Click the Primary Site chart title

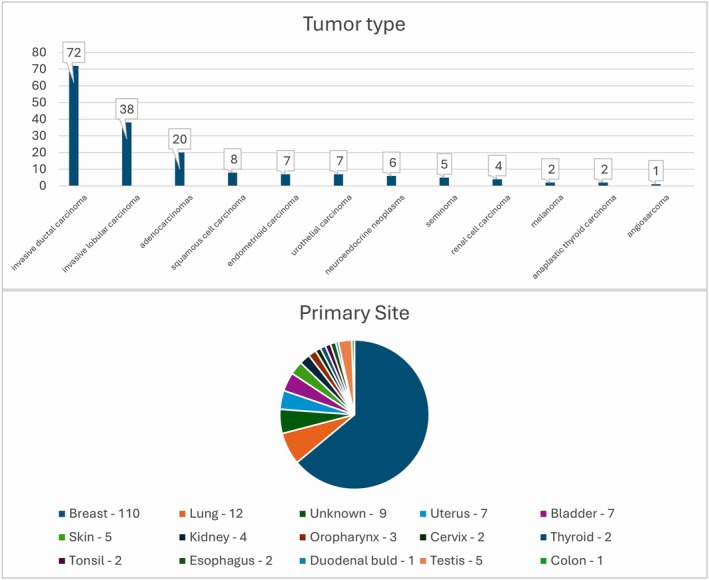(x=354, y=313)
